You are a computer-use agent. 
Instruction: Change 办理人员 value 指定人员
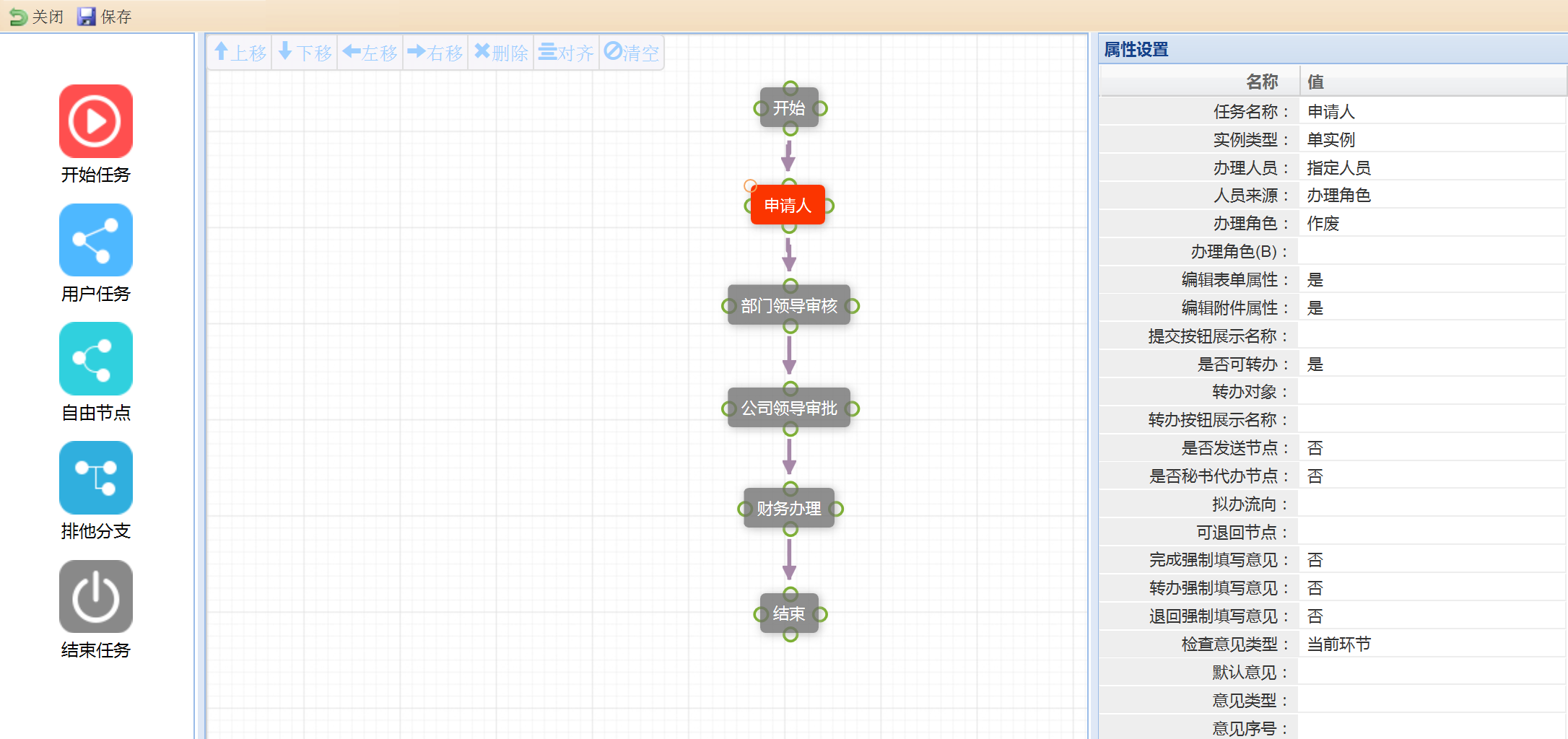pyautogui.click(x=1429, y=168)
